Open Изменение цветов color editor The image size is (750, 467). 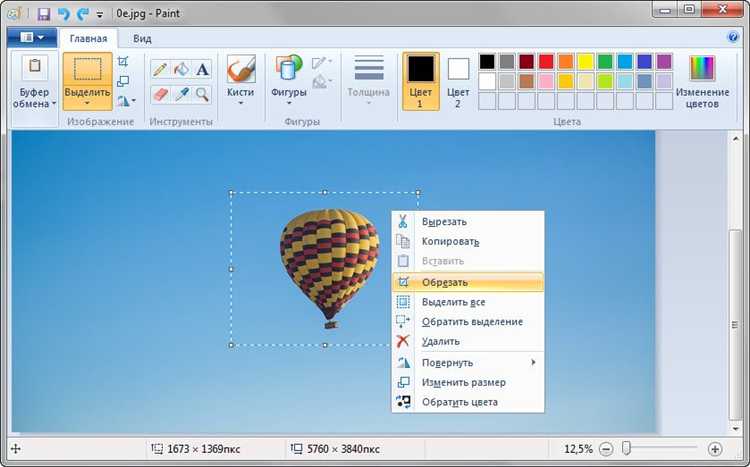tap(702, 81)
